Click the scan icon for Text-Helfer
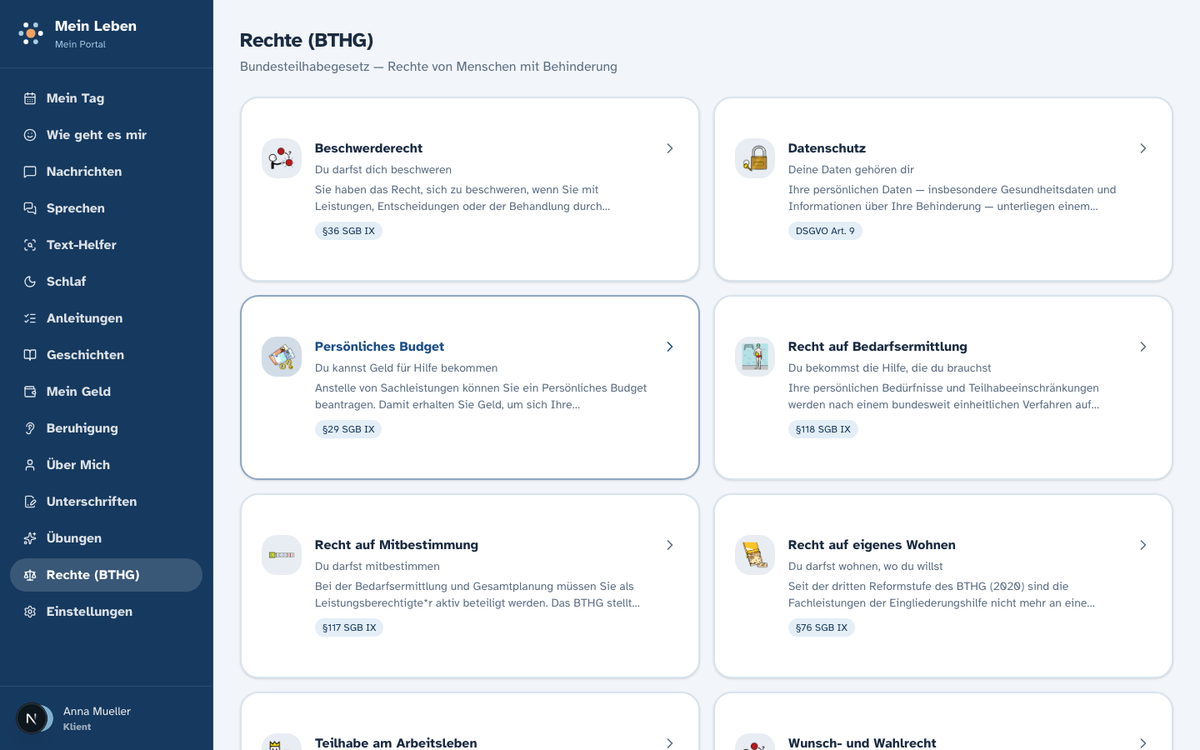 click(30, 245)
